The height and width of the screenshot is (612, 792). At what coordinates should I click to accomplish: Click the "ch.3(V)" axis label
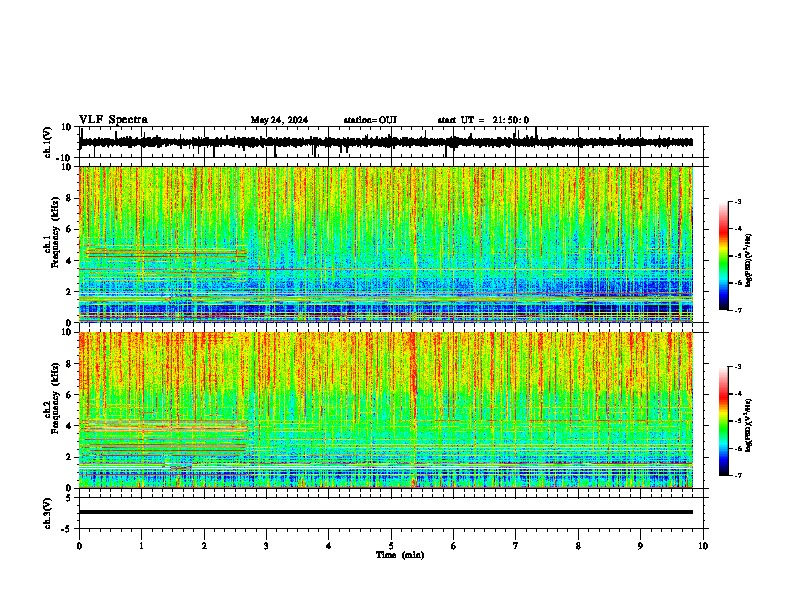point(48,514)
